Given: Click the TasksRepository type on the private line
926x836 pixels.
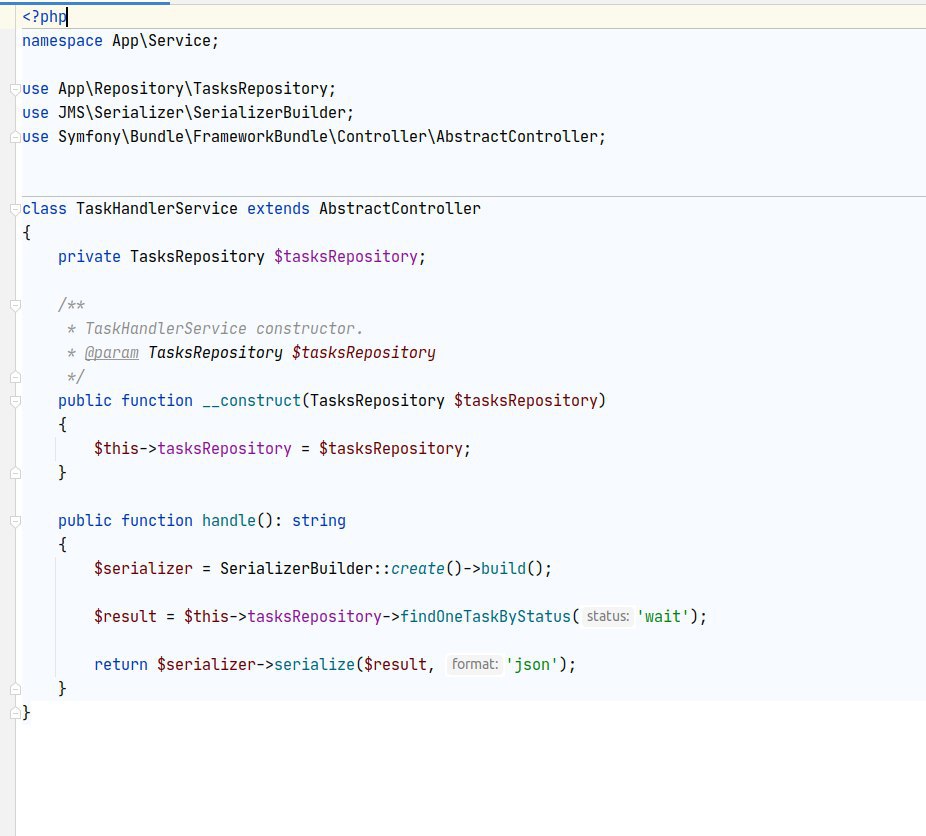Looking at the screenshot, I should 197,257.
